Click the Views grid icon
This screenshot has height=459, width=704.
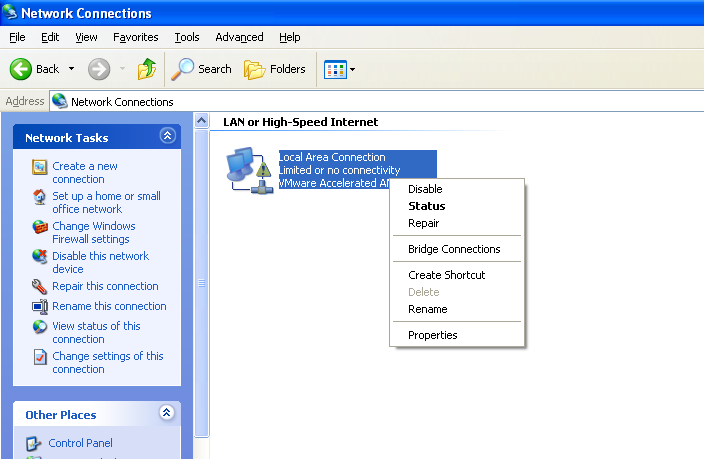[335, 69]
